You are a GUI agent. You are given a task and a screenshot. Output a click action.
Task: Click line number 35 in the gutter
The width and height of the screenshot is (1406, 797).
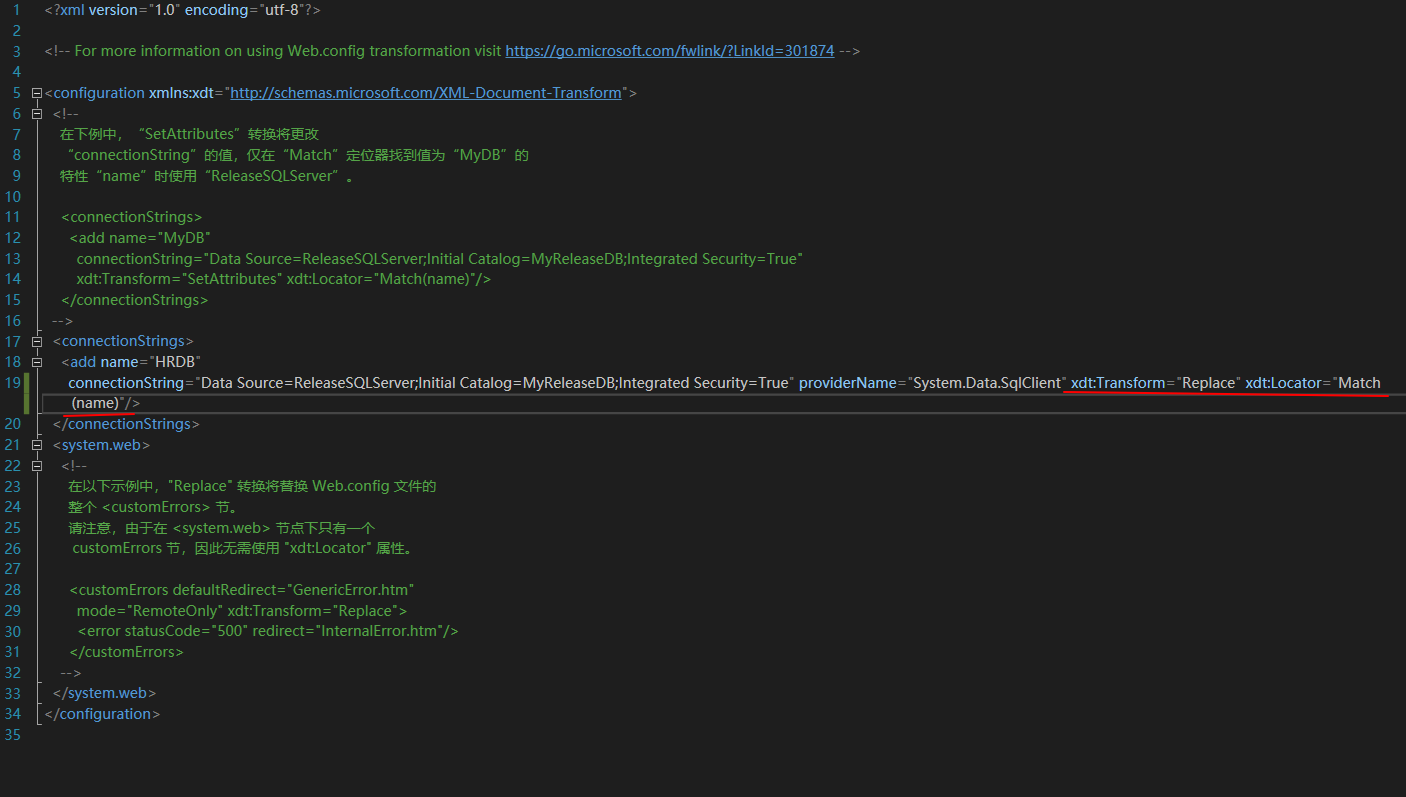13,735
